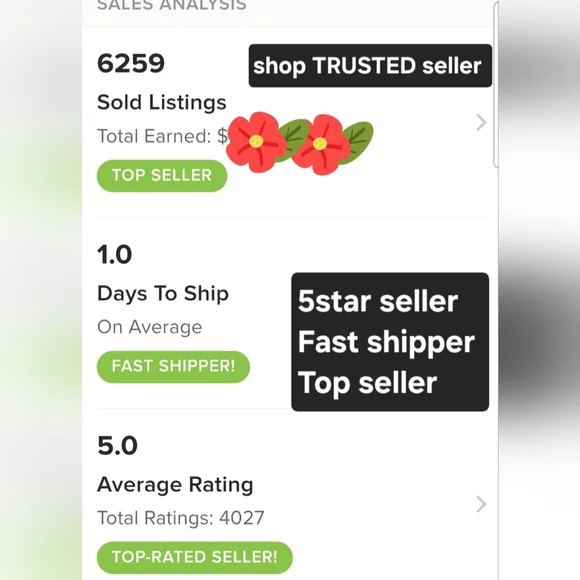Open the Average Rating label
The height and width of the screenshot is (580, 580).
175,485
